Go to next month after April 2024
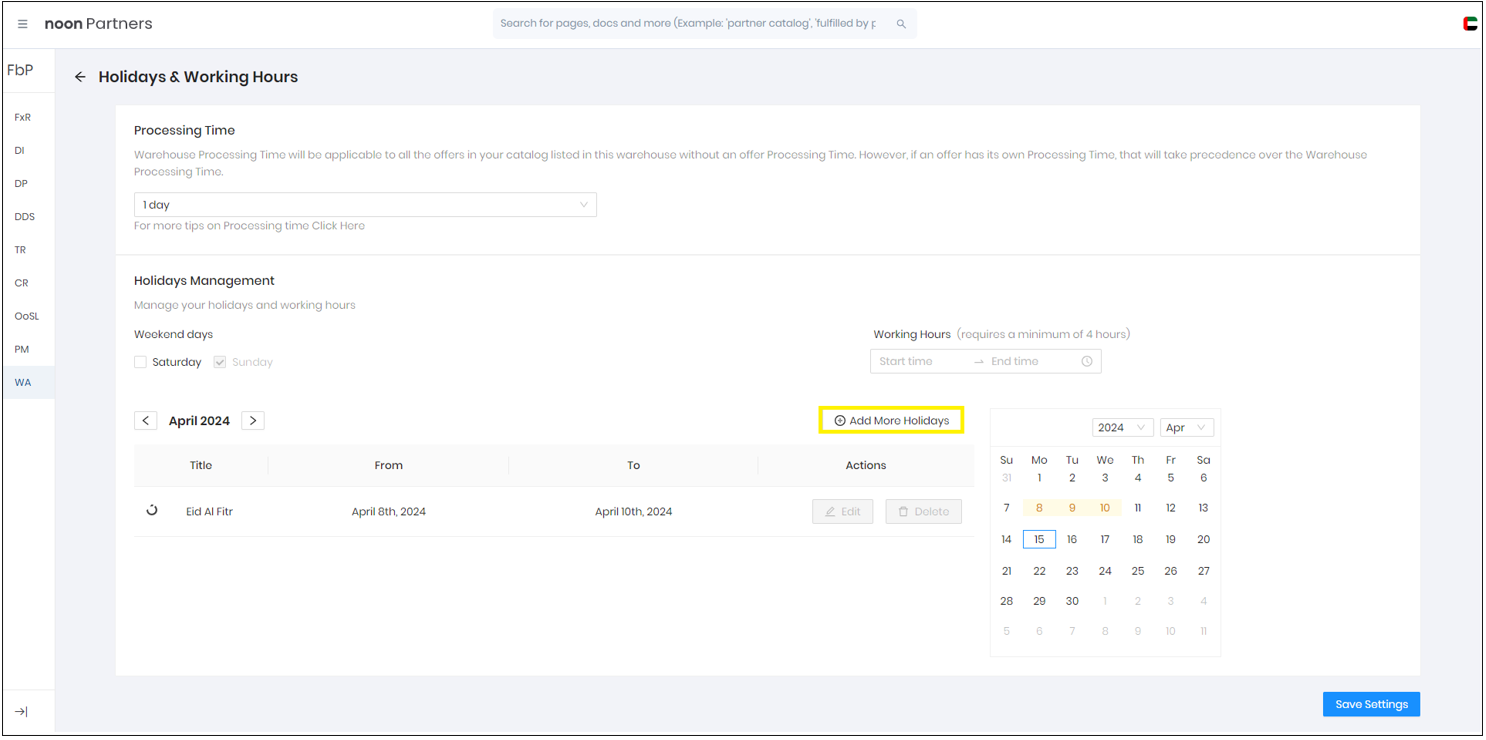The image size is (1486, 740). point(253,421)
